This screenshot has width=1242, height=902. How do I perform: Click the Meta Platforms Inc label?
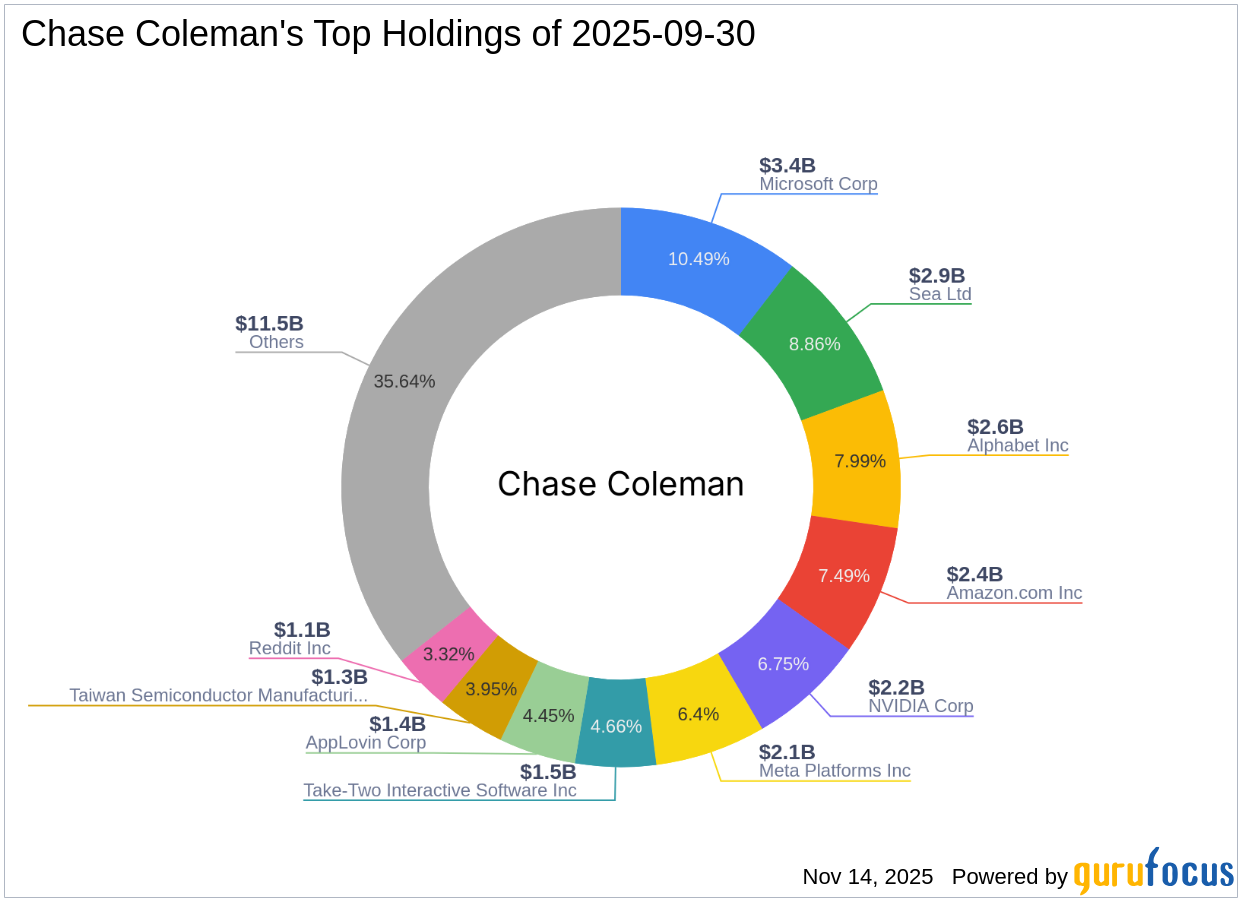[834, 771]
